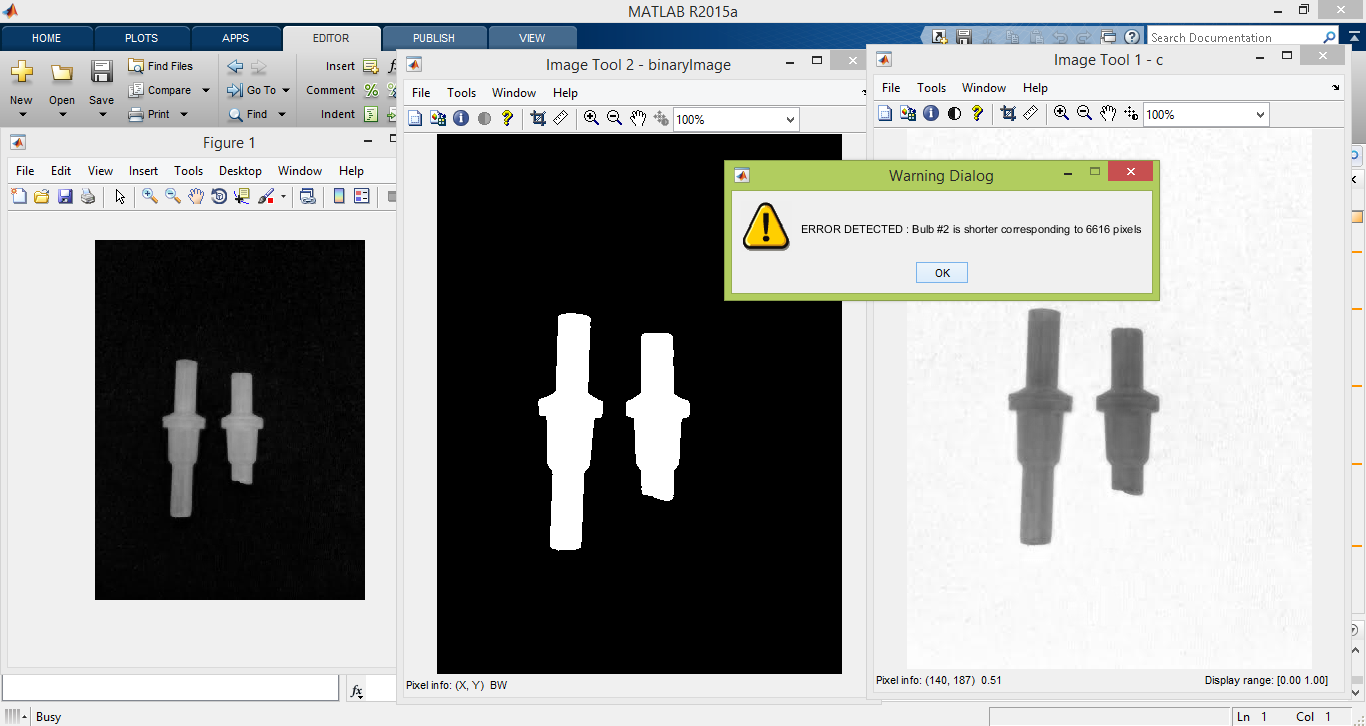The height and width of the screenshot is (726, 1366).
Task: Switch to the PLOTS ribbon tab
Action: [x=141, y=38]
